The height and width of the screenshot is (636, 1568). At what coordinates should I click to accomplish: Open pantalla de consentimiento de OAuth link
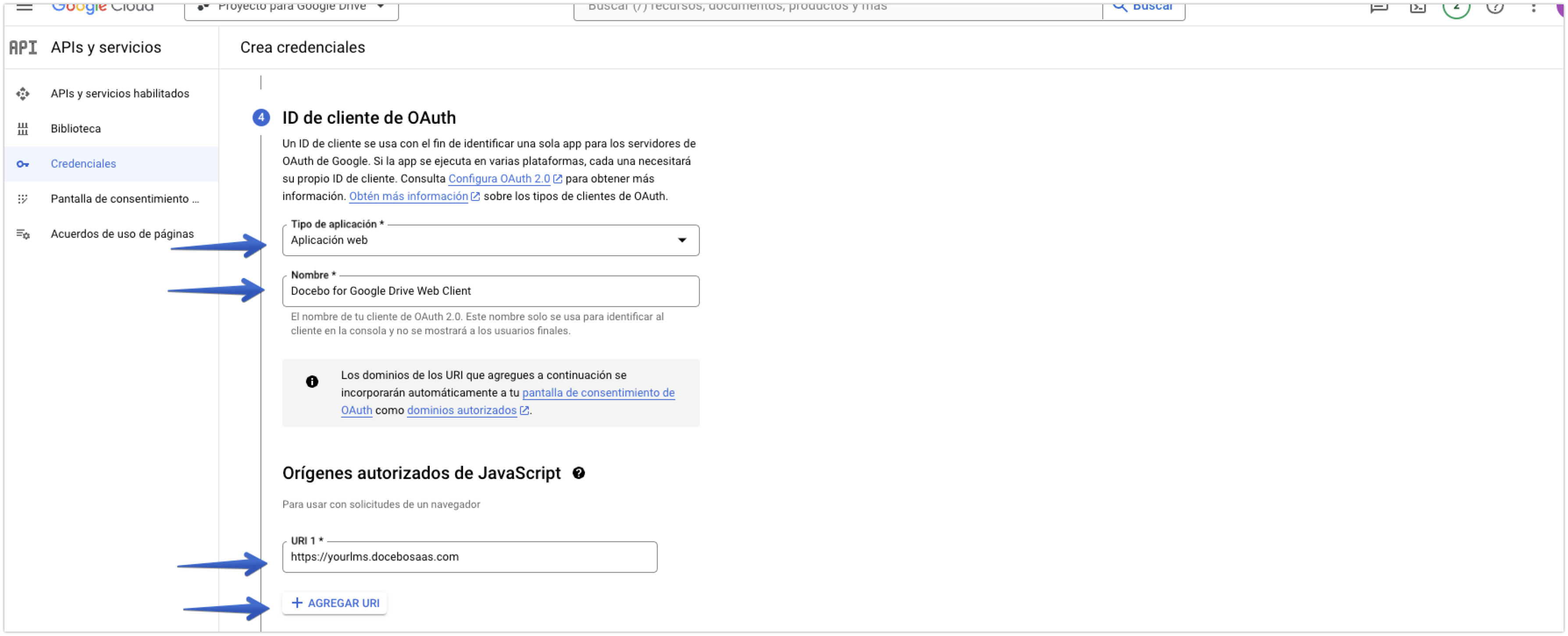pos(599,393)
